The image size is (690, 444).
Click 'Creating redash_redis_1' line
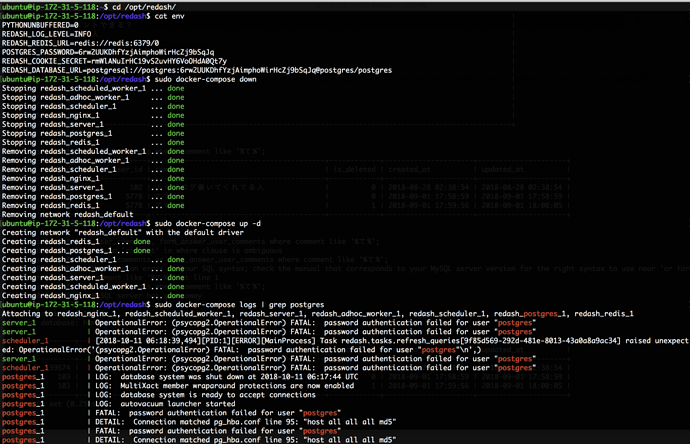(x=76, y=242)
